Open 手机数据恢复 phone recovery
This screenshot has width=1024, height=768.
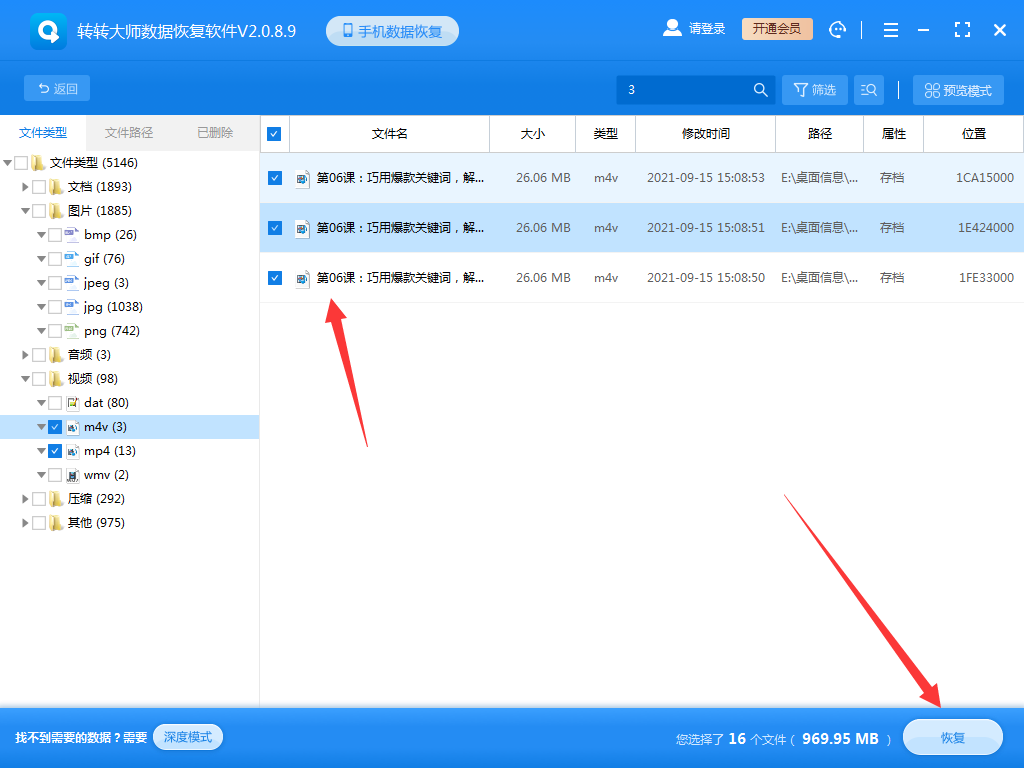(391, 30)
